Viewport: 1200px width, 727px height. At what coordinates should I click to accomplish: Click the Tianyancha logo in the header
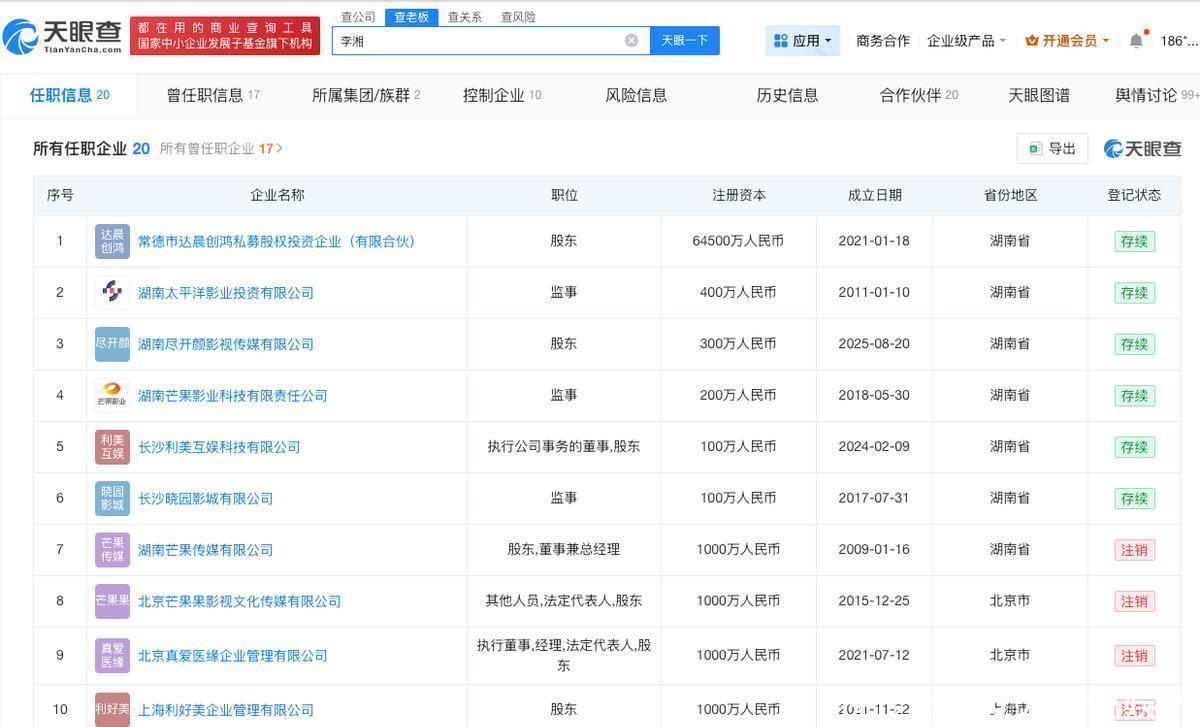click(62, 37)
